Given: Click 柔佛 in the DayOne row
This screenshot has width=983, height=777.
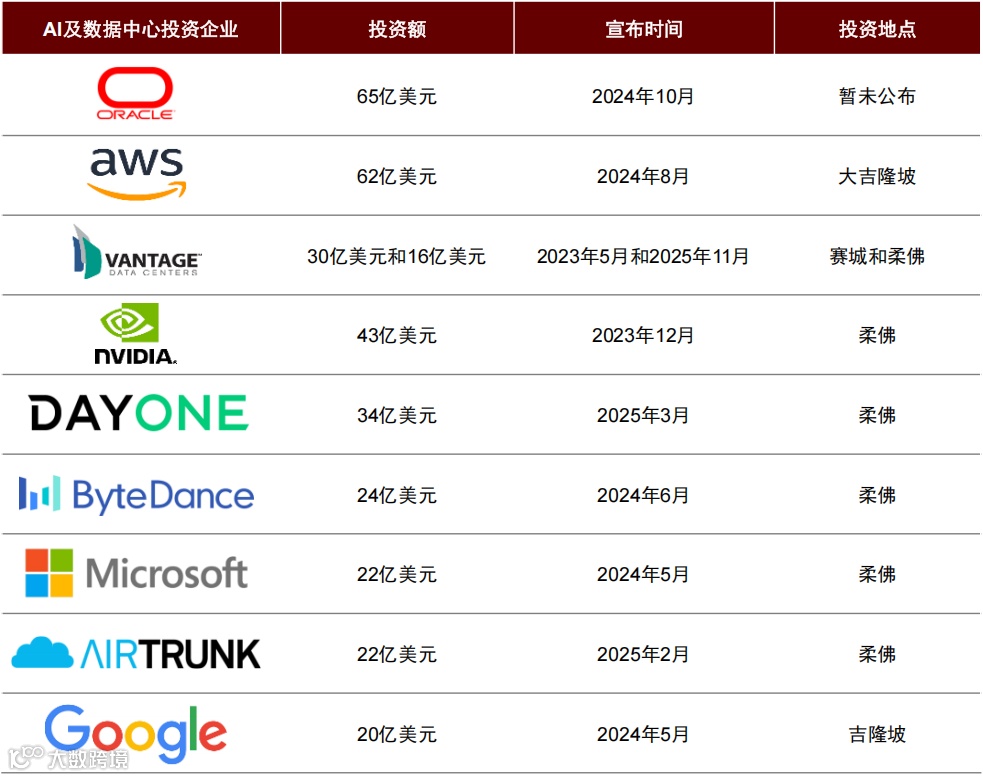Looking at the screenshot, I should click(877, 415).
